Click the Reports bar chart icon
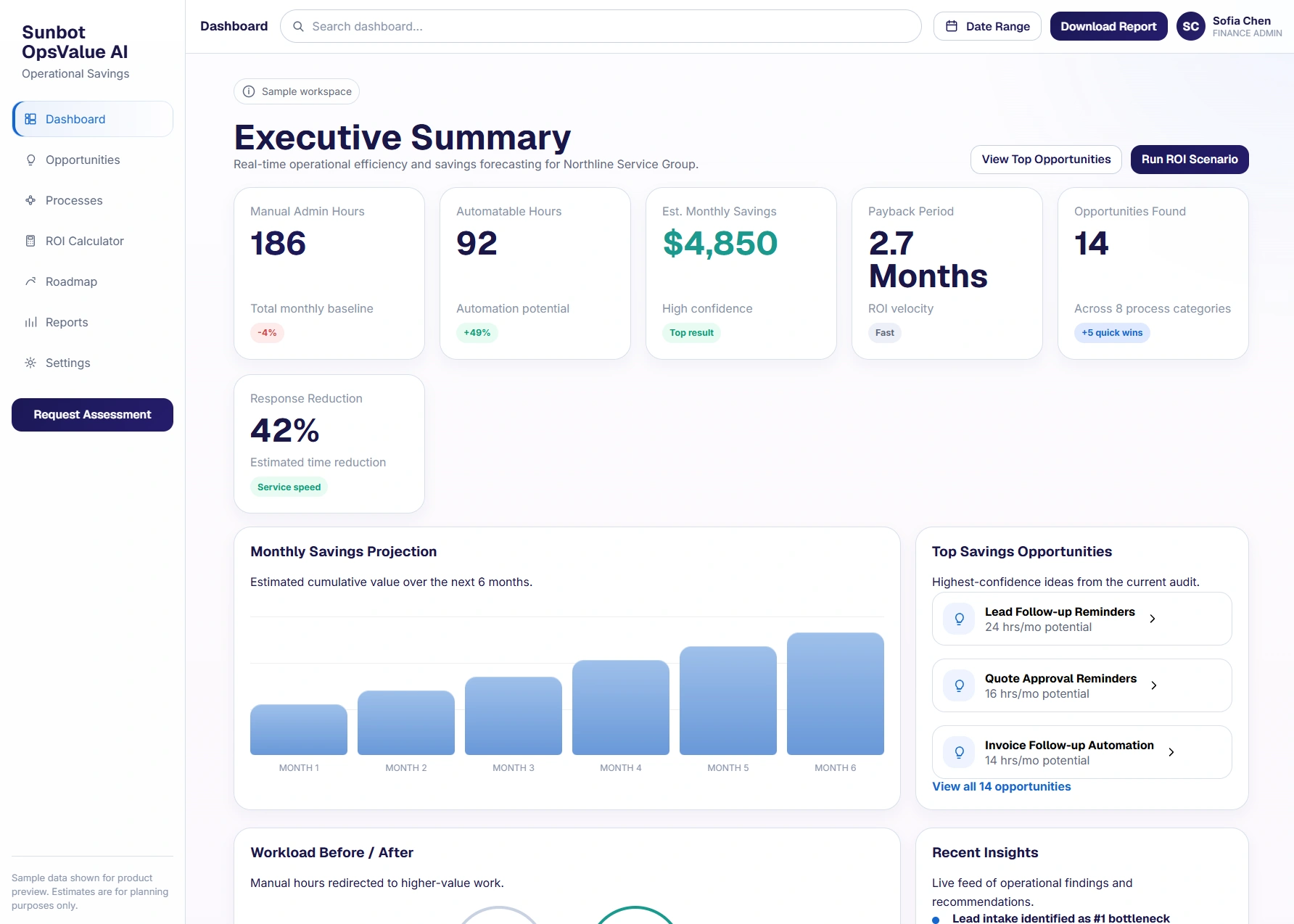The width and height of the screenshot is (1294, 924). tap(30, 322)
